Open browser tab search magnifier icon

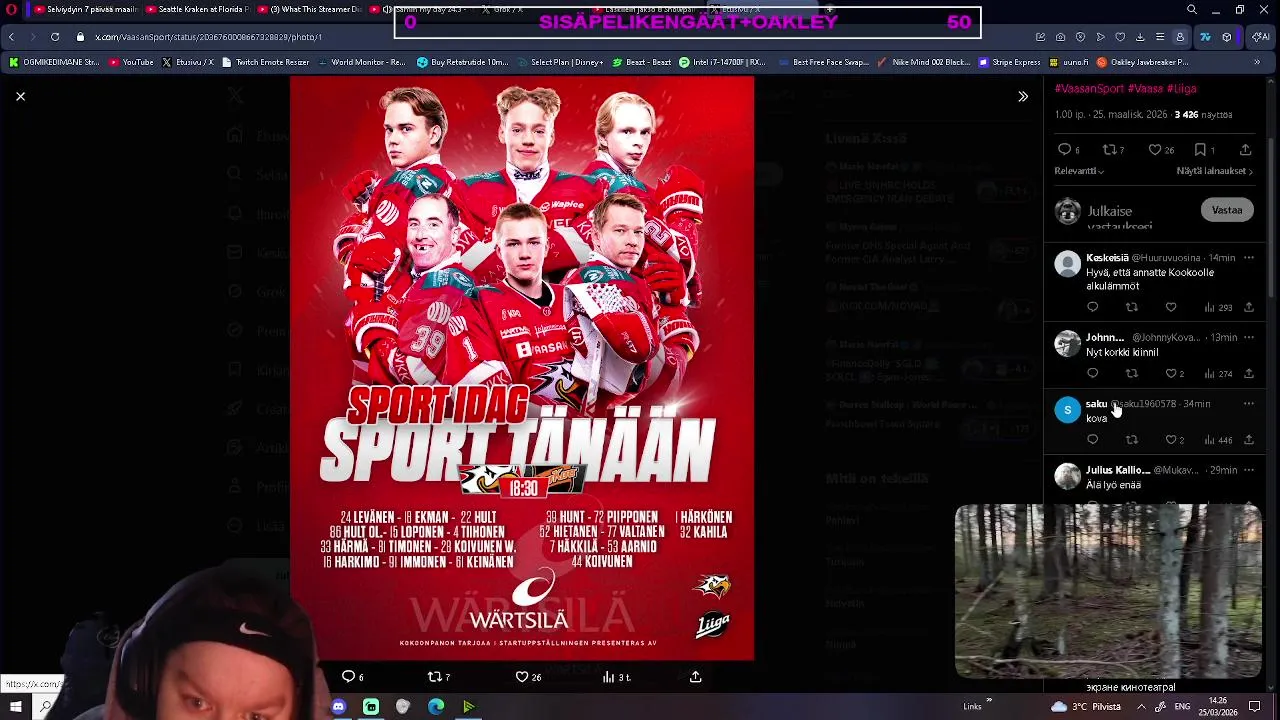tap(1192, 9)
